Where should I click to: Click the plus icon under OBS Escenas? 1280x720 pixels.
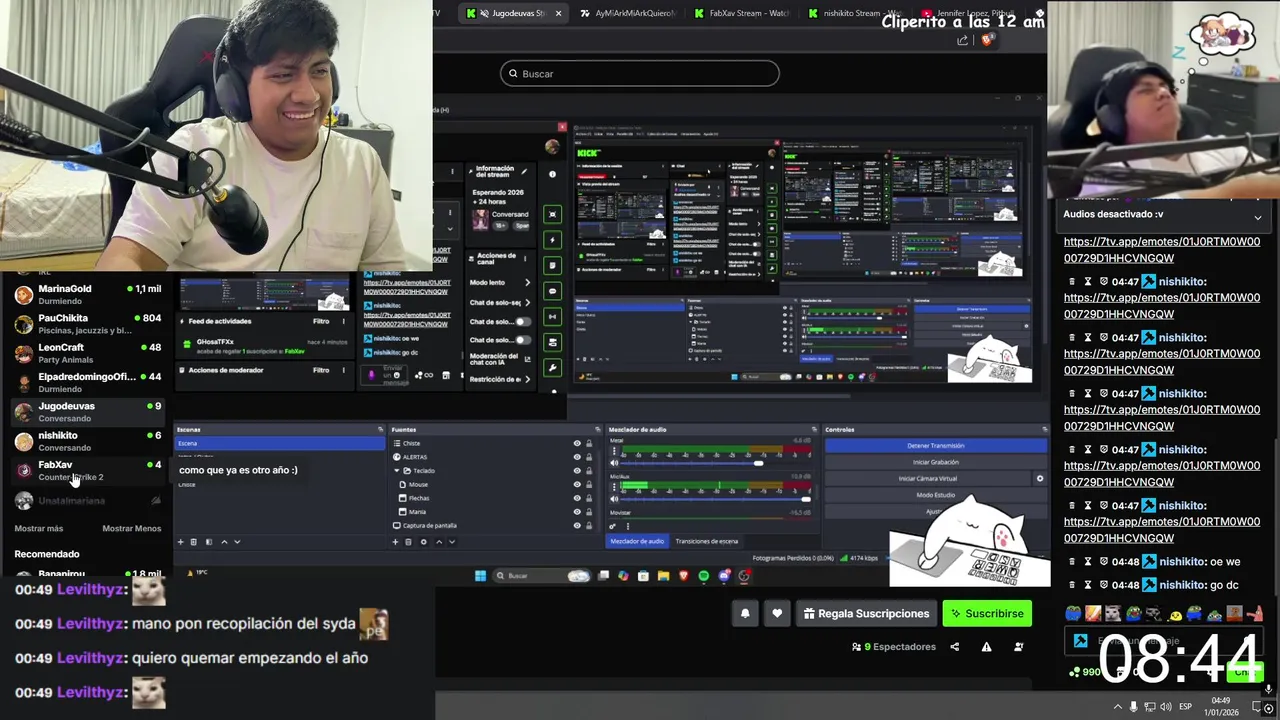coord(181,542)
